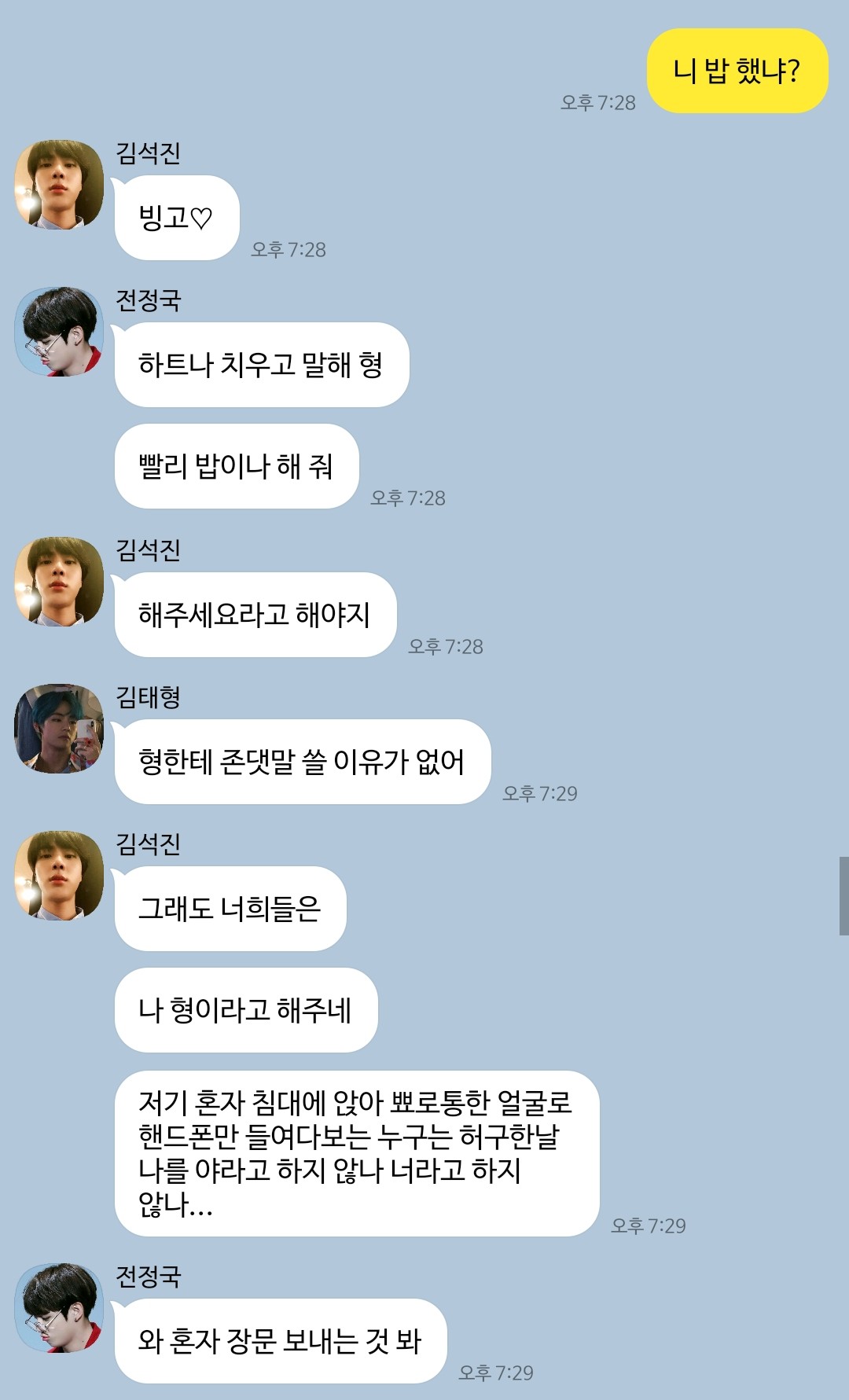This screenshot has height=1400, width=849.
Task: Click the 김태형 sender name
Action: (148, 697)
